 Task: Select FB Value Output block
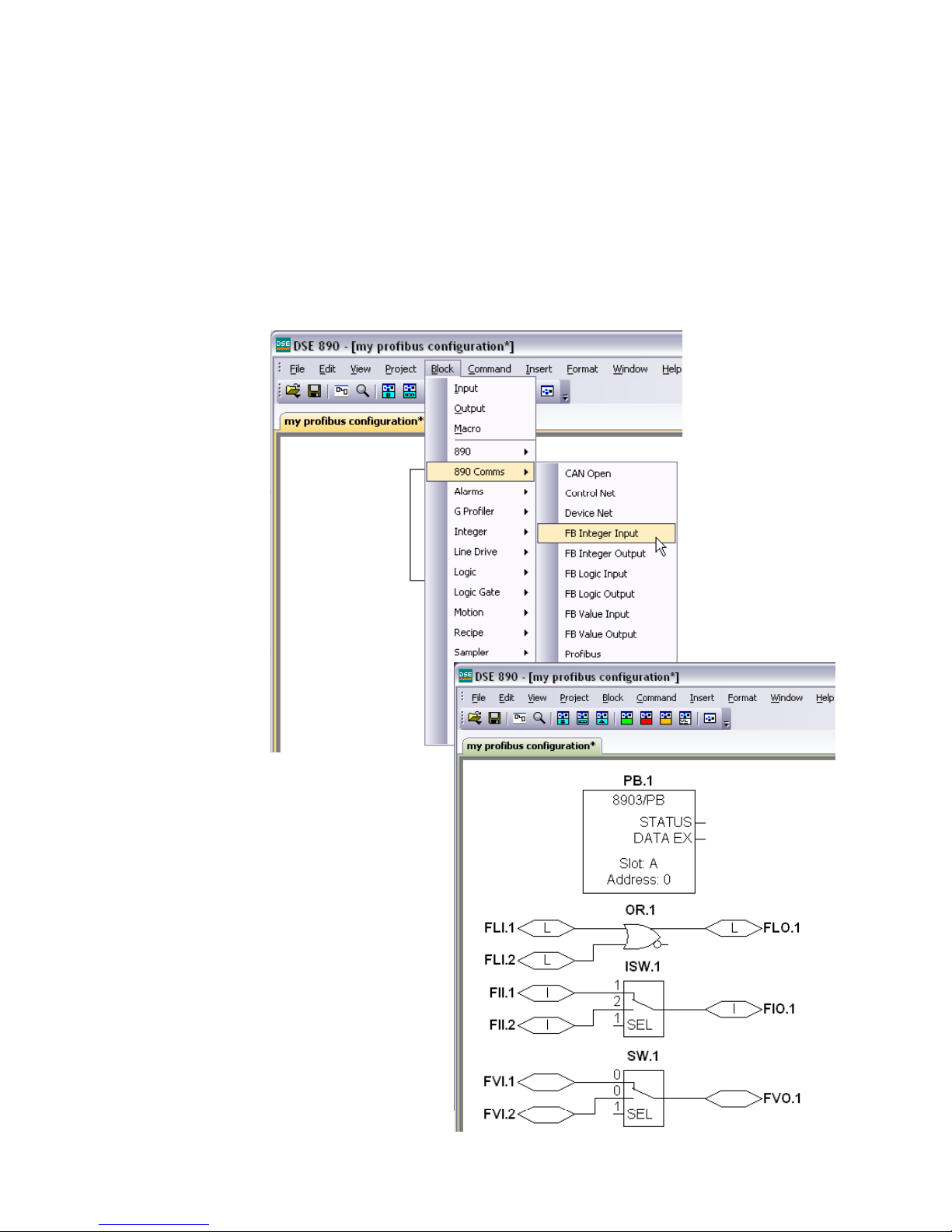[607, 634]
